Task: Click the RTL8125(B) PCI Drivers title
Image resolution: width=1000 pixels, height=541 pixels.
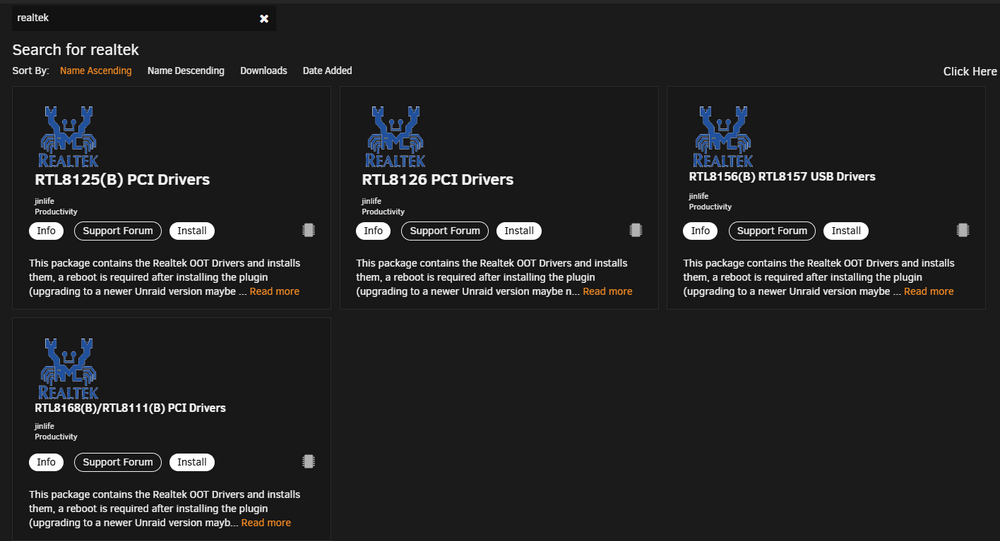Action: (122, 180)
